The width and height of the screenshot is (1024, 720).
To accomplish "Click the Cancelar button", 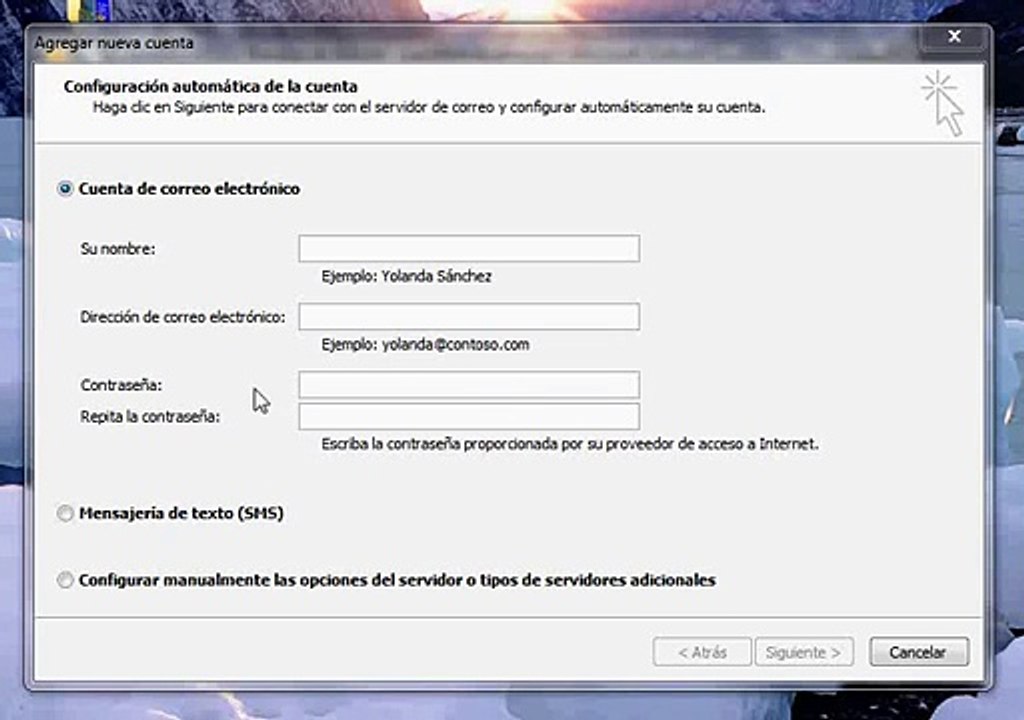I will pos(919,652).
